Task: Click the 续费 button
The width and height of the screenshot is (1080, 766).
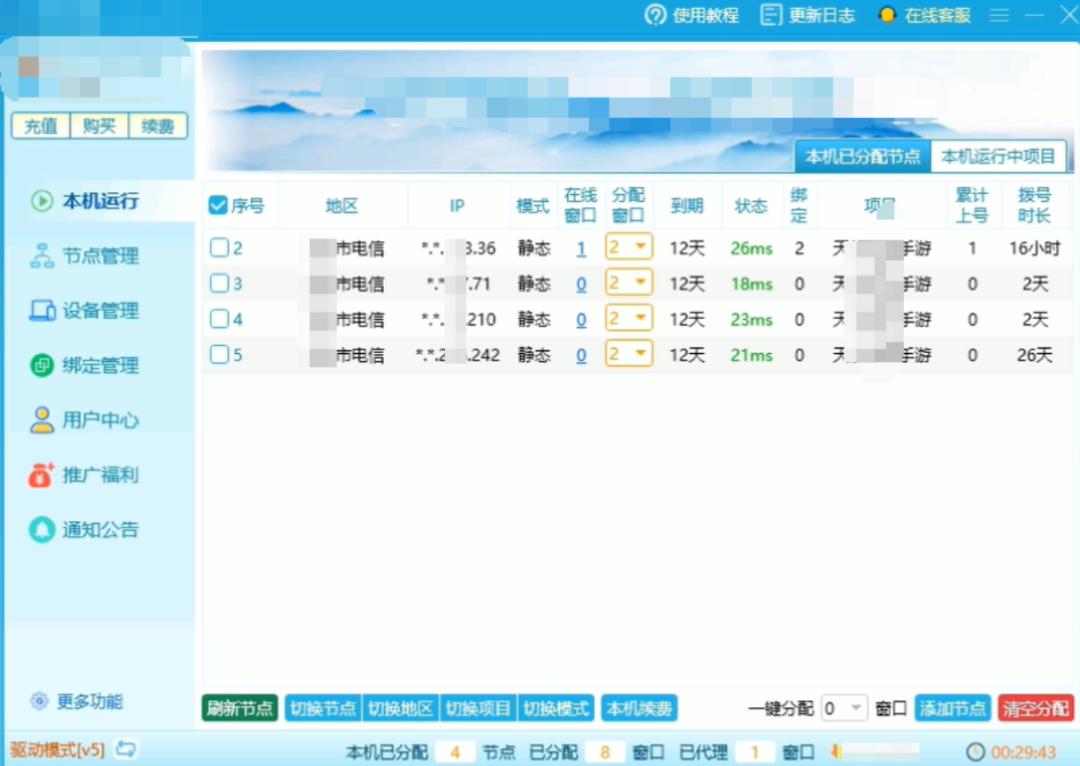Action: click(158, 126)
